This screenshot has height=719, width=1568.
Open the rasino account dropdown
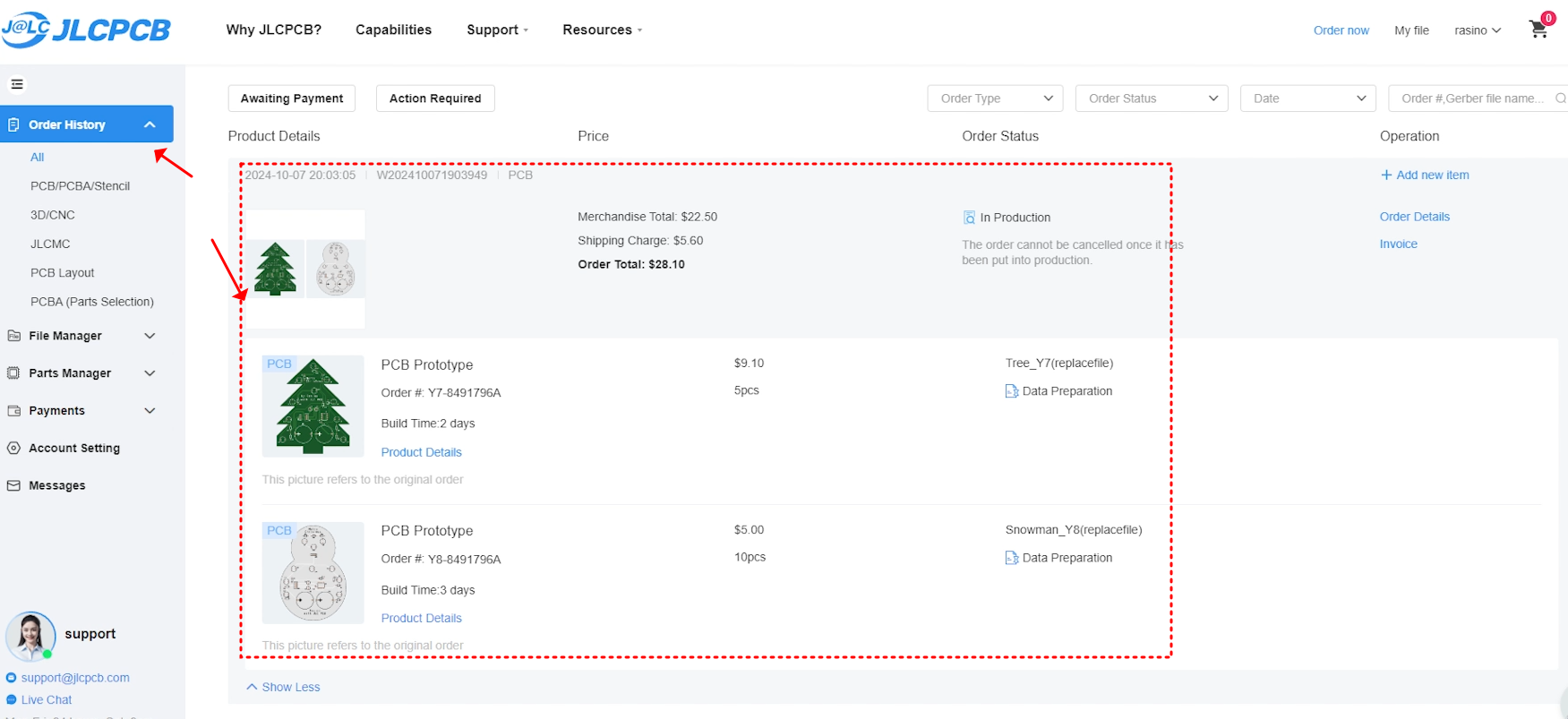1478,30
